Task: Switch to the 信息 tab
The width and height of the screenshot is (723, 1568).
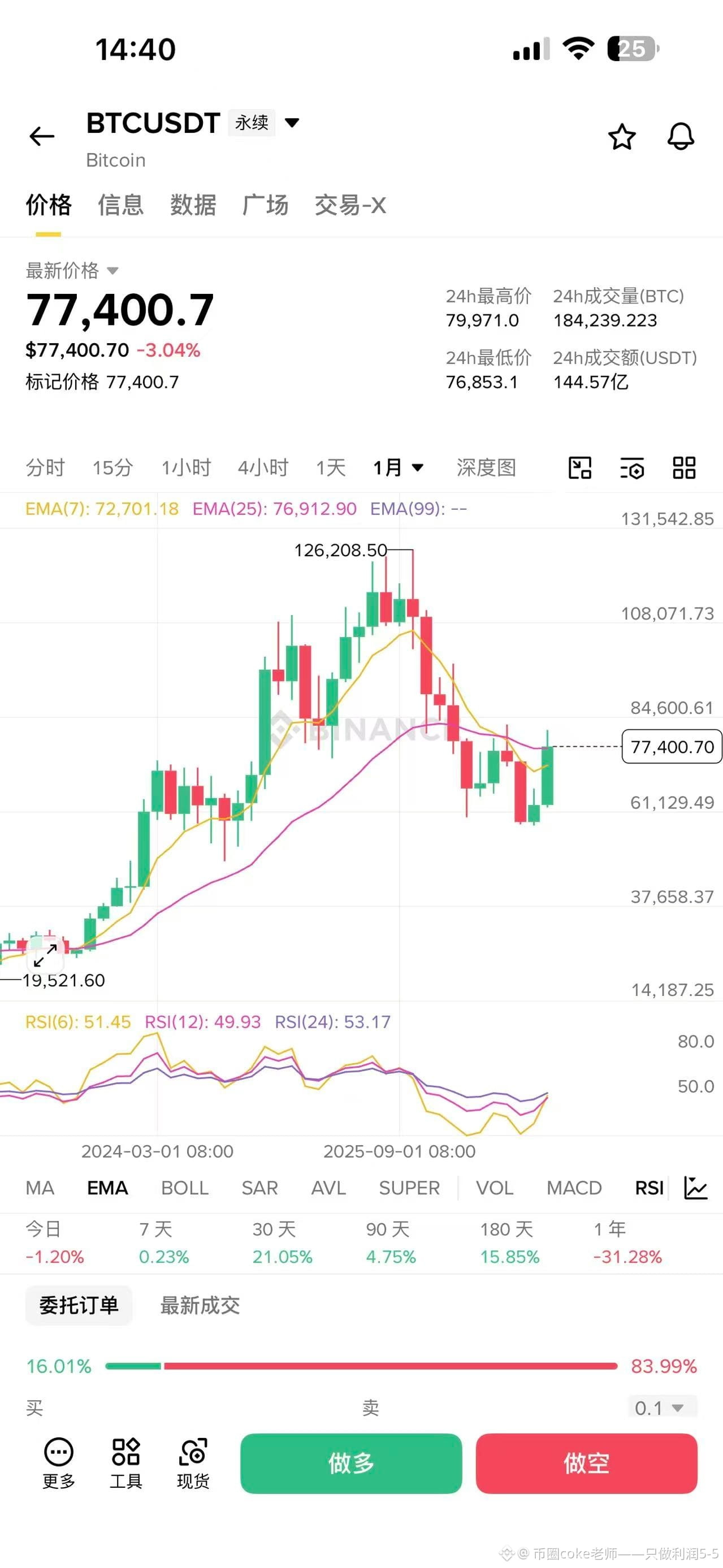Action: [x=120, y=205]
